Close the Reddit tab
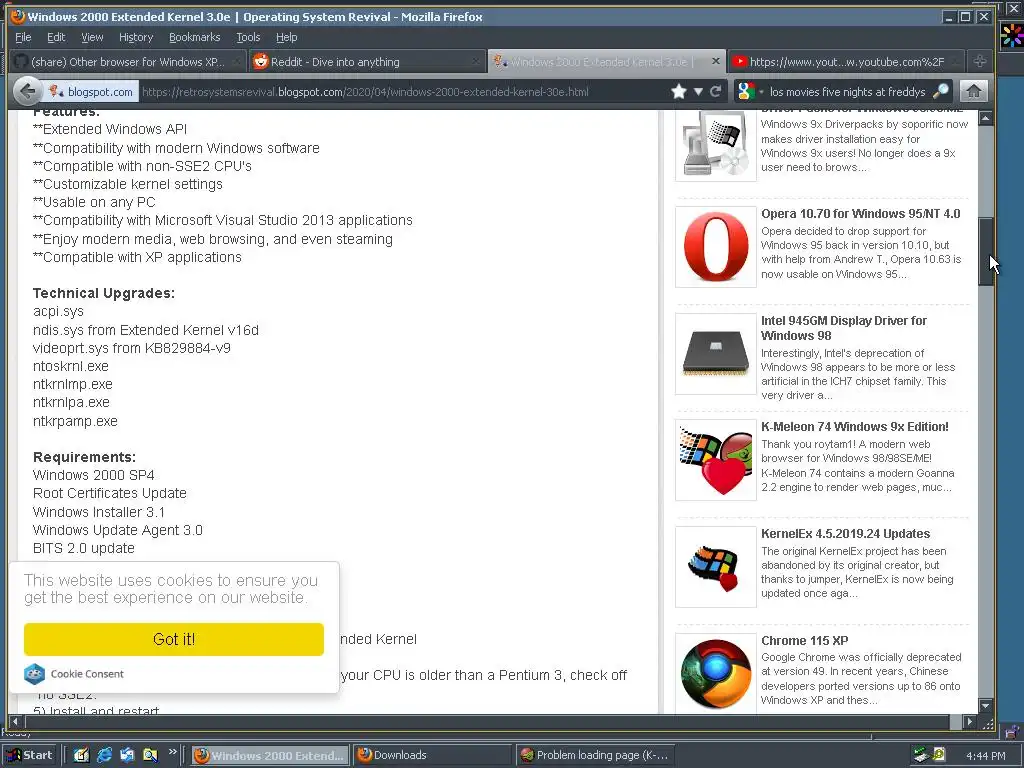1024x768 pixels. coord(476,62)
